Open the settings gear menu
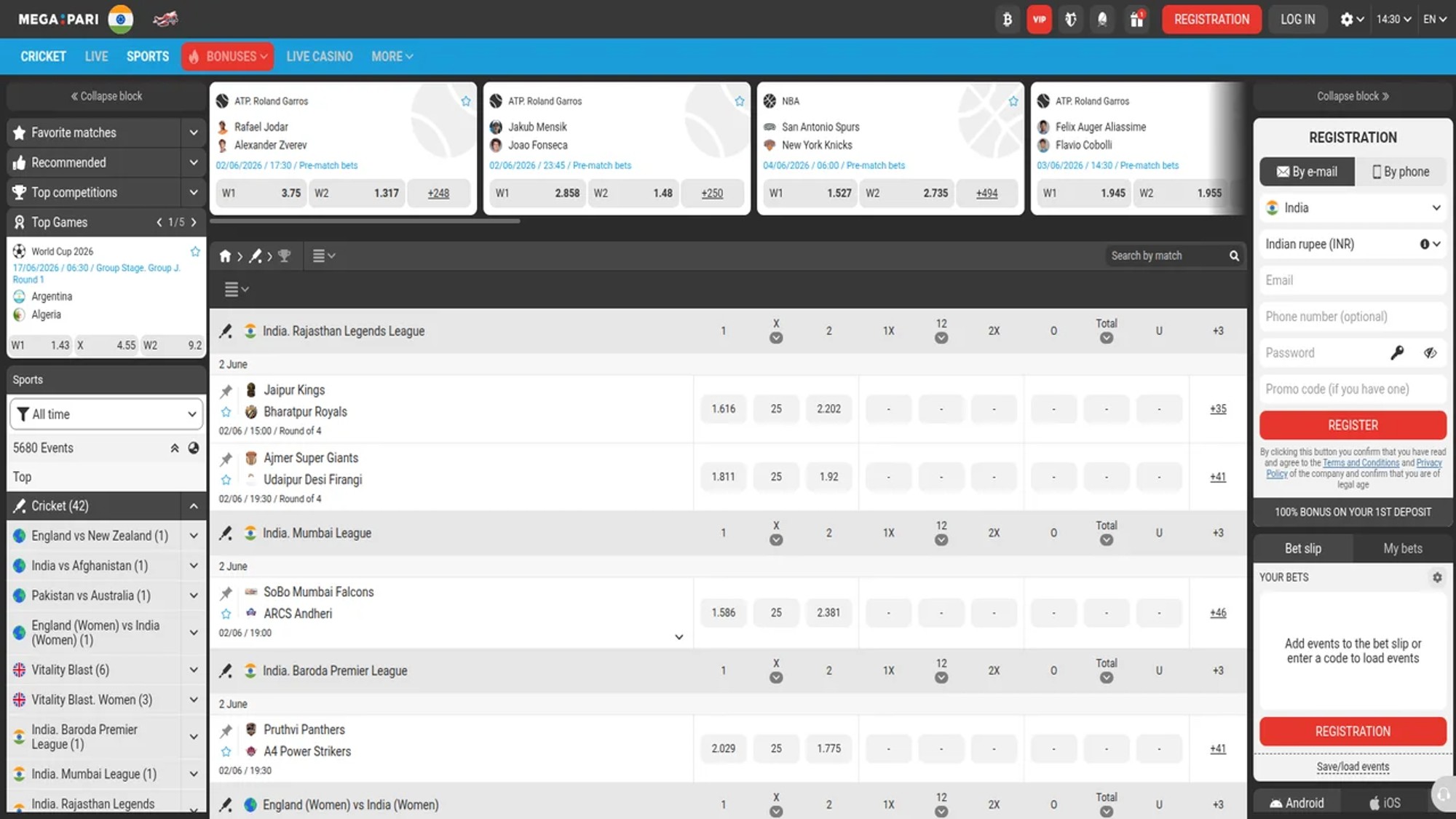This screenshot has height=819, width=1456. pyautogui.click(x=1351, y=20)
